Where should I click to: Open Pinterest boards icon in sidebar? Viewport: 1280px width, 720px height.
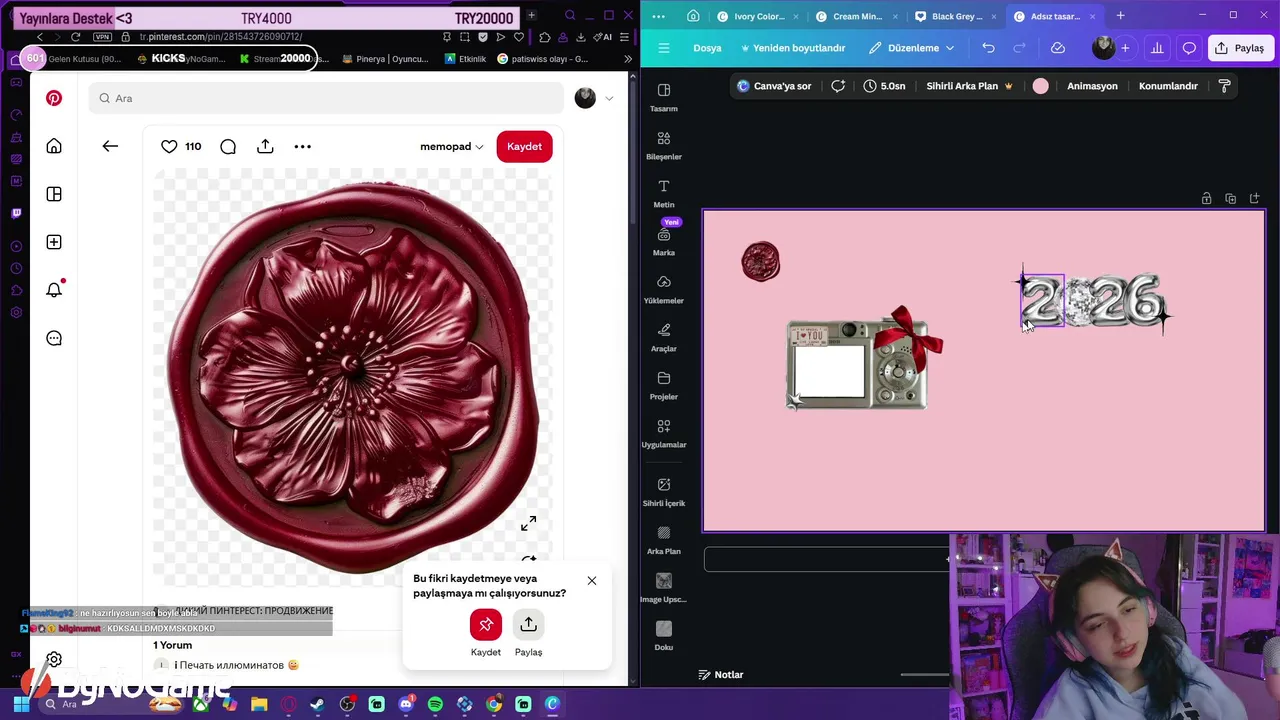click(x=54, y=194)
